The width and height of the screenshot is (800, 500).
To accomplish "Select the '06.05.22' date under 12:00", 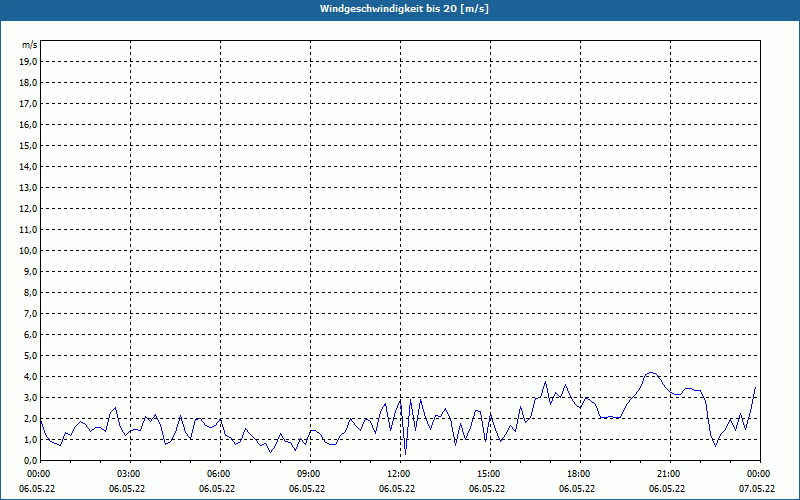I will click(x=397, y=488).
